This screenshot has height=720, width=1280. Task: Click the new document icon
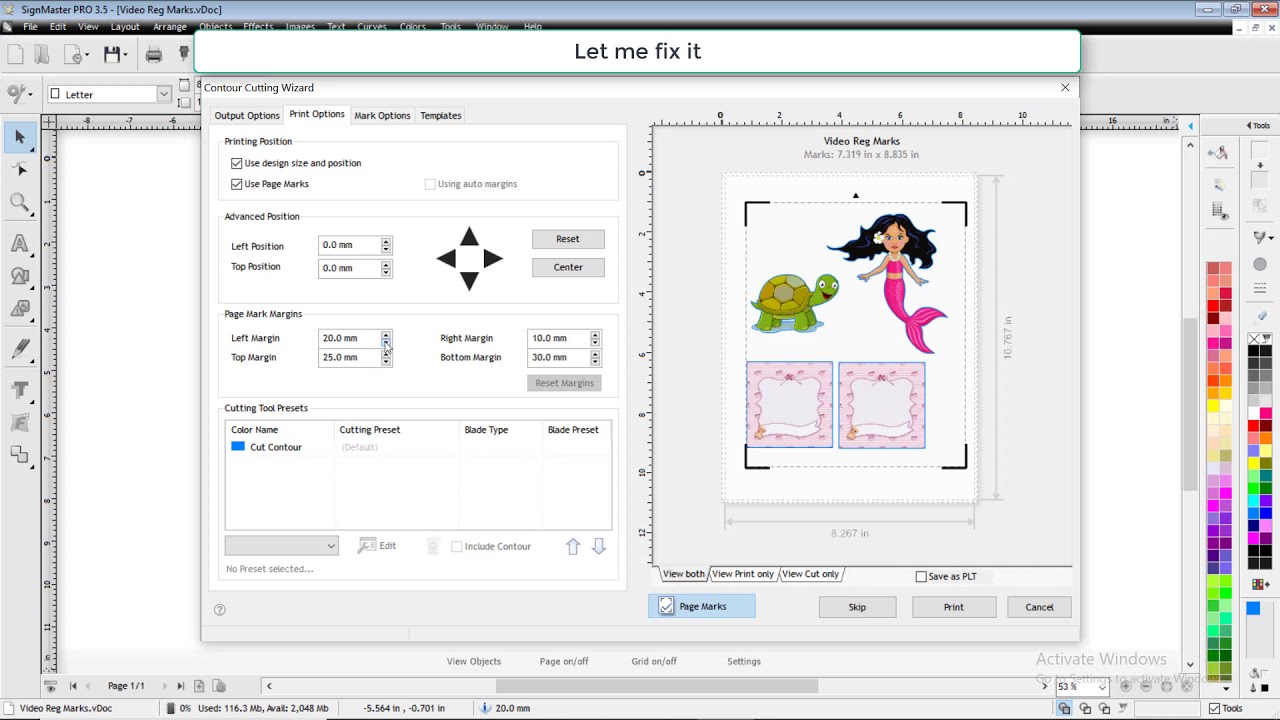click(15, 54)
